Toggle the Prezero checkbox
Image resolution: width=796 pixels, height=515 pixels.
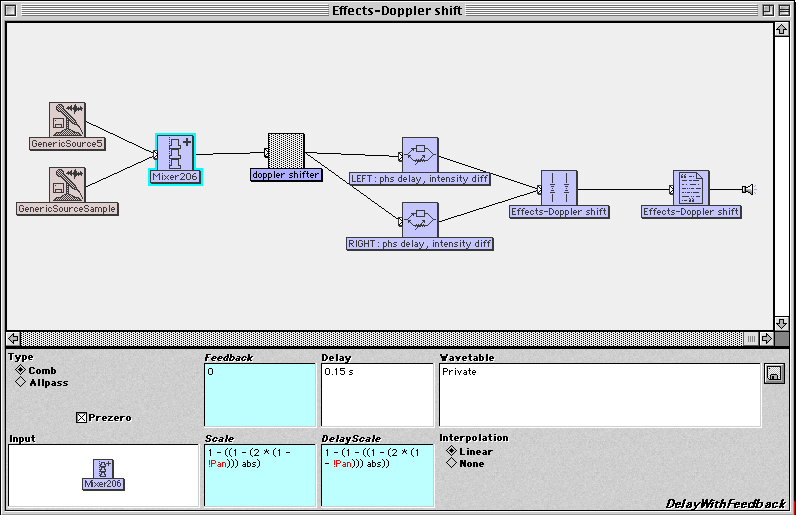81,417
